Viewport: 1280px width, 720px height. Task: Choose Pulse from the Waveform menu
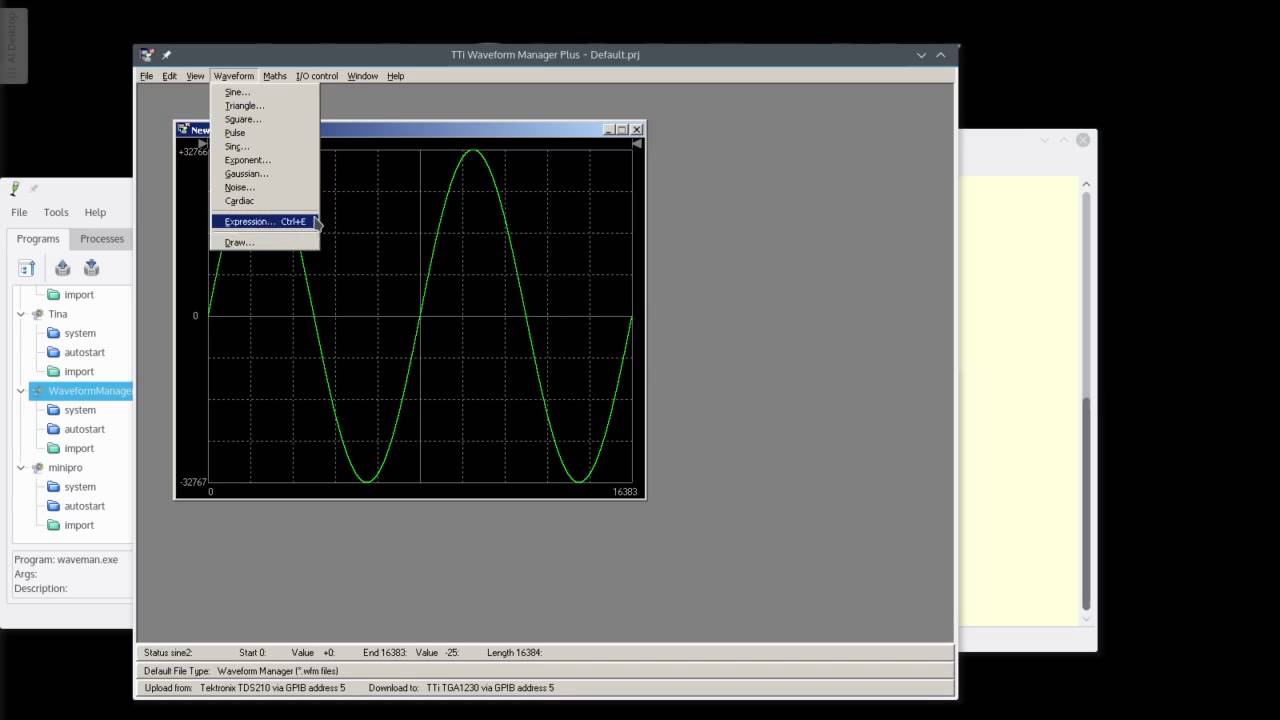click(x=265, y=133)
